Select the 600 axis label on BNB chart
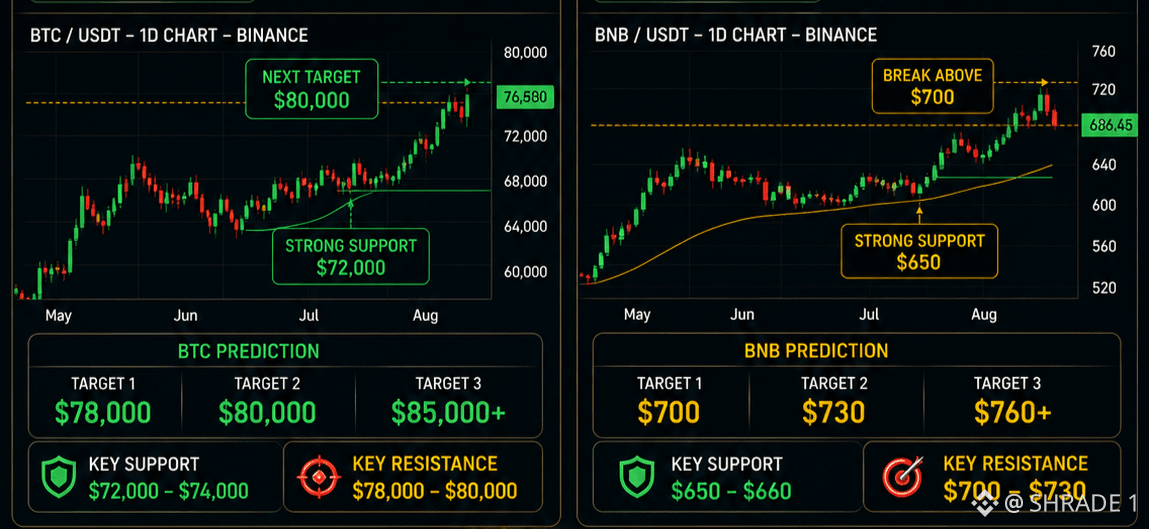1149x529 pixels. pyautogui.click(x=1104, y=206)
